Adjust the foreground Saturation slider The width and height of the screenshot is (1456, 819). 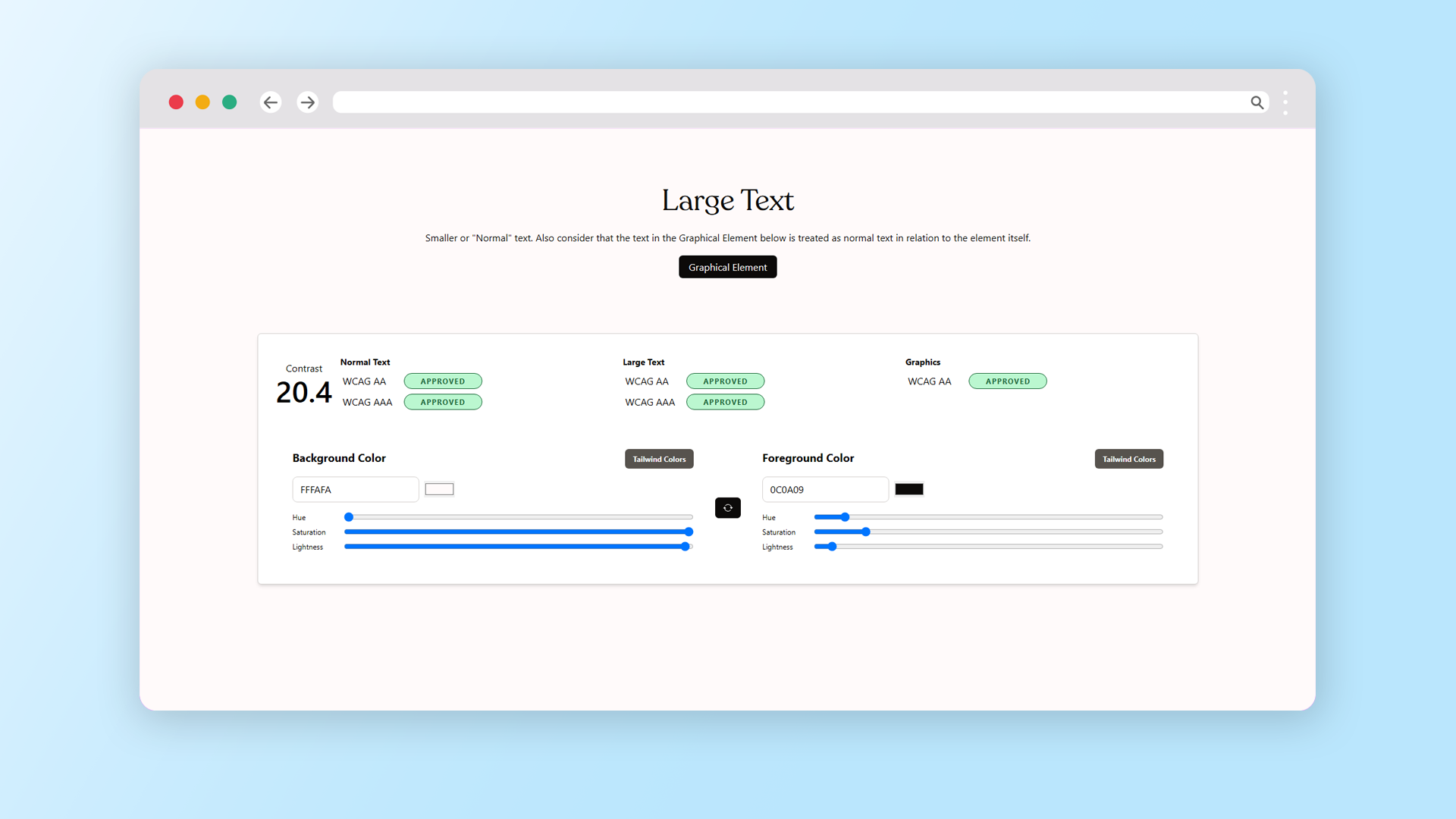988,532
